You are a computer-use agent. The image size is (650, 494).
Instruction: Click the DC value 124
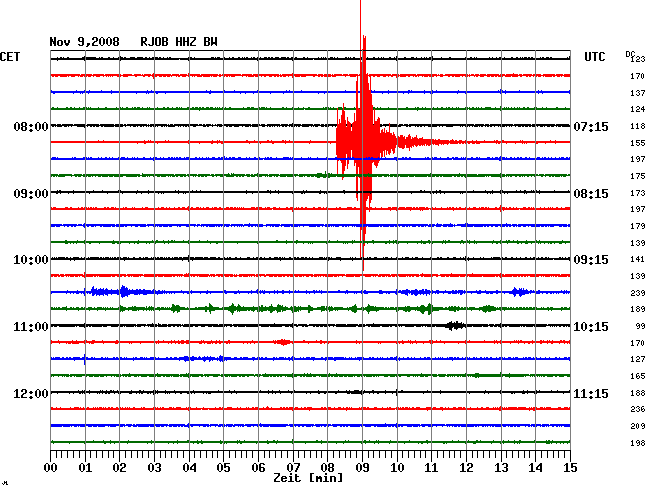[x=638, y=109]
